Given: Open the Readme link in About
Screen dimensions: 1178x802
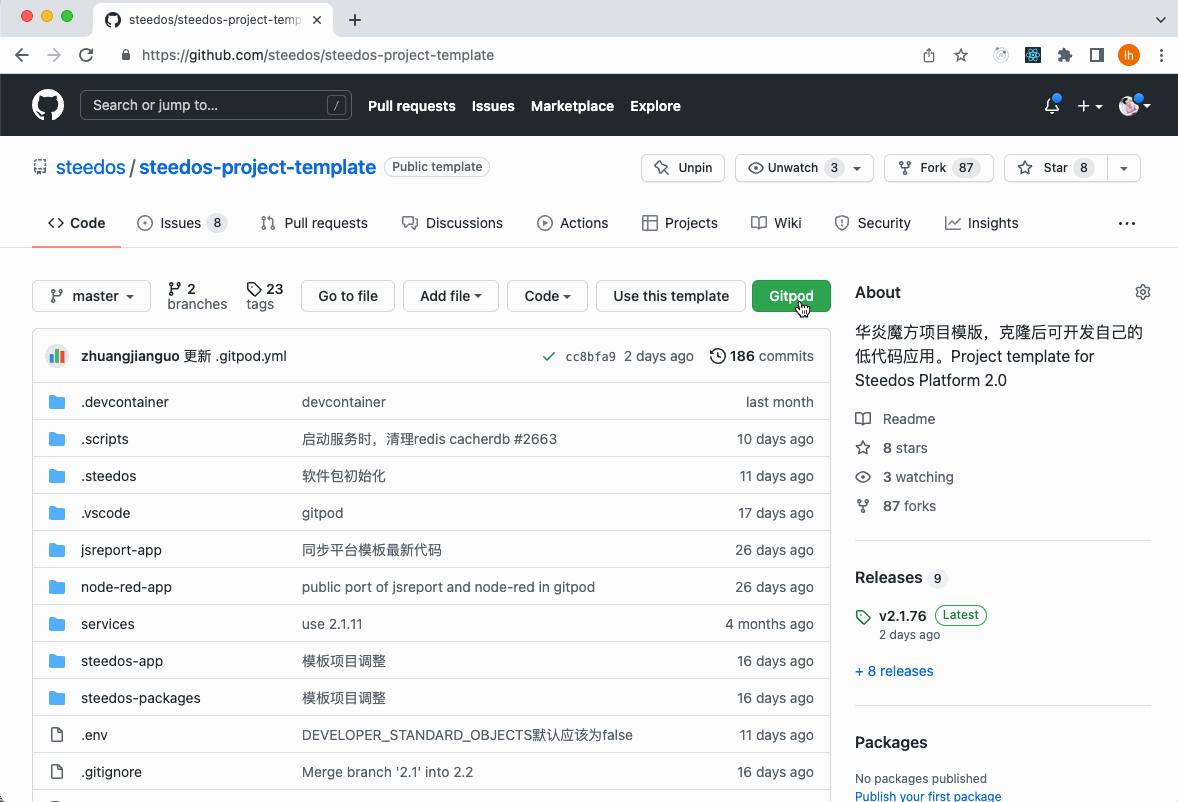Looking at the screenshot, I should tap(896, 419).
